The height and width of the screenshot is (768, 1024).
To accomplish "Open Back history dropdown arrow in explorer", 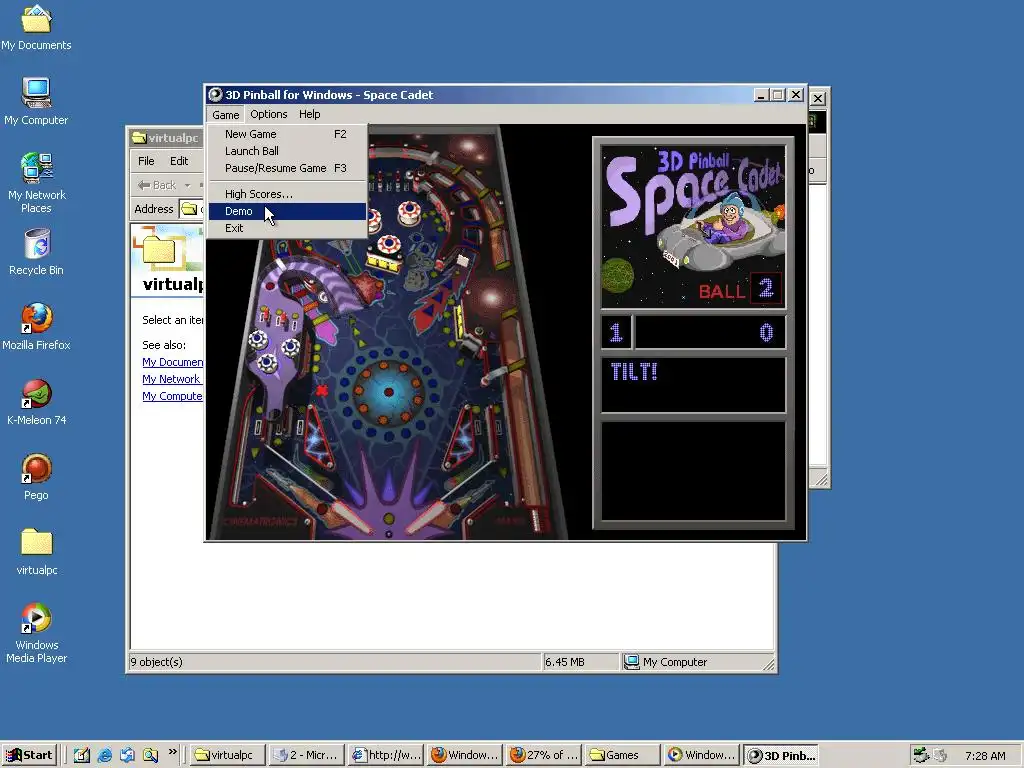I will pyautogui.click(x=188, y=185).
